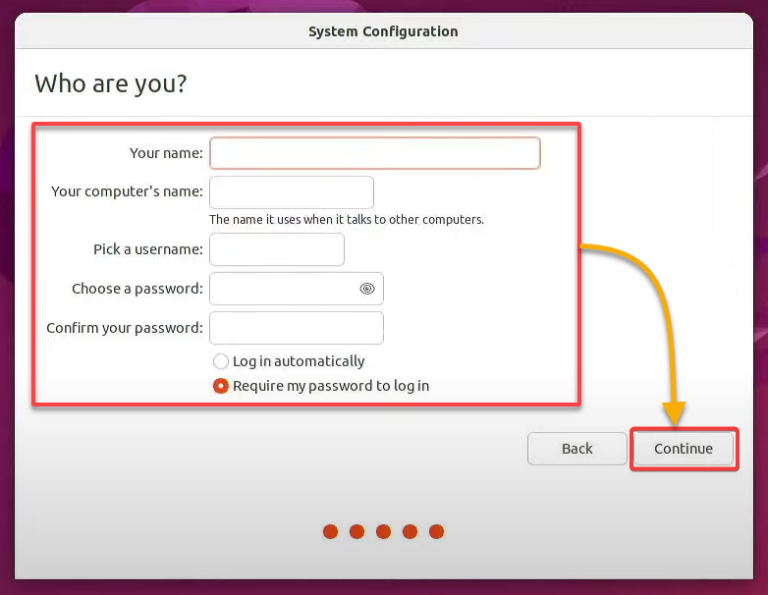The height and width of the screenshot is (595, 768).
Task: Click the fourth progress dot
Action: [410, 532]
